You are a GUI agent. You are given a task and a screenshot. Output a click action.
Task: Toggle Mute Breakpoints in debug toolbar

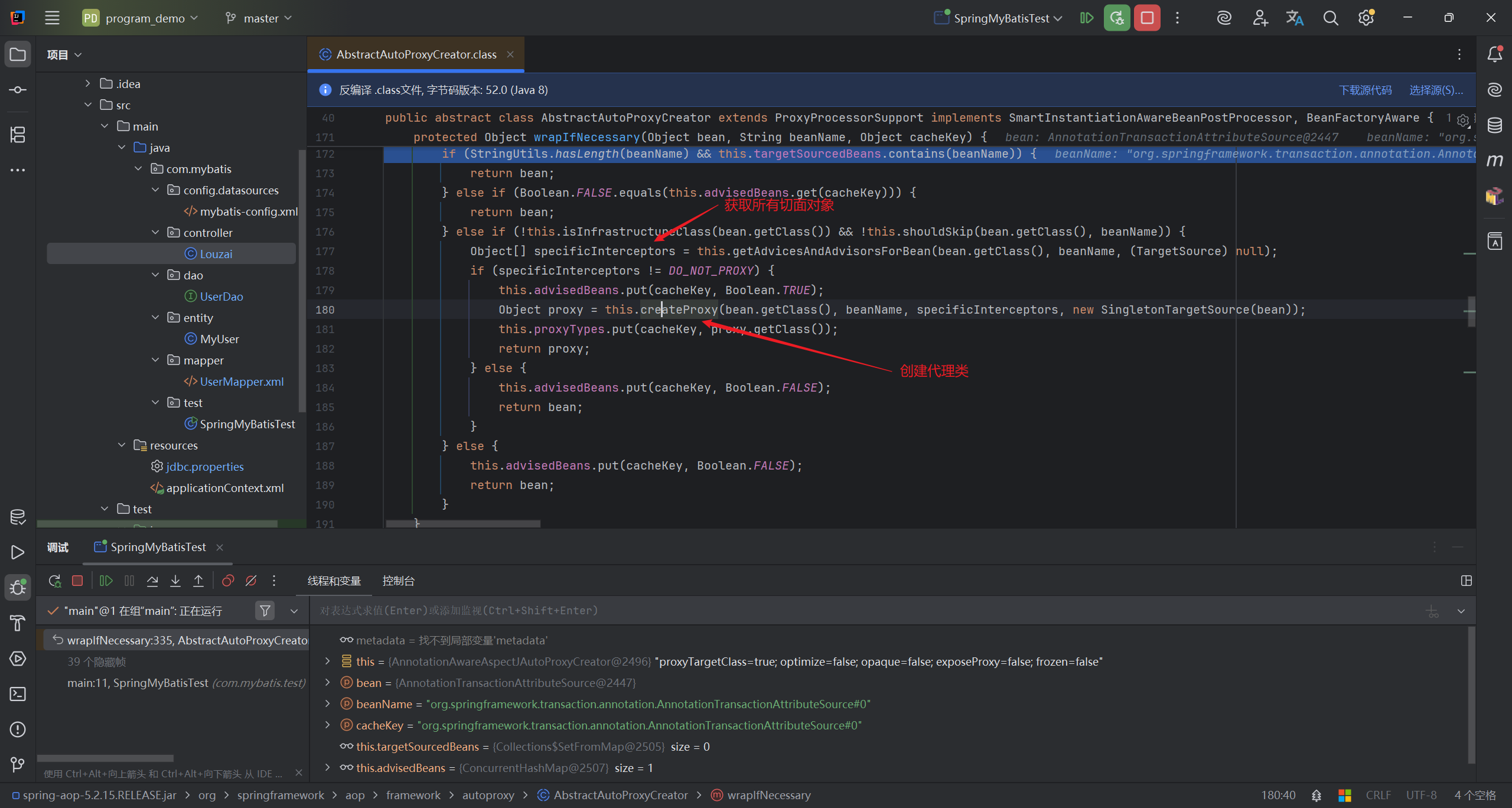(251, 581)
